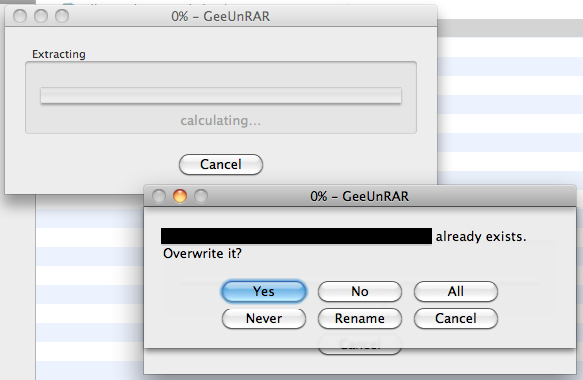Click the 'Extracting' label
The height and width of the screenshot is (380, 583).
pos(59,54)
